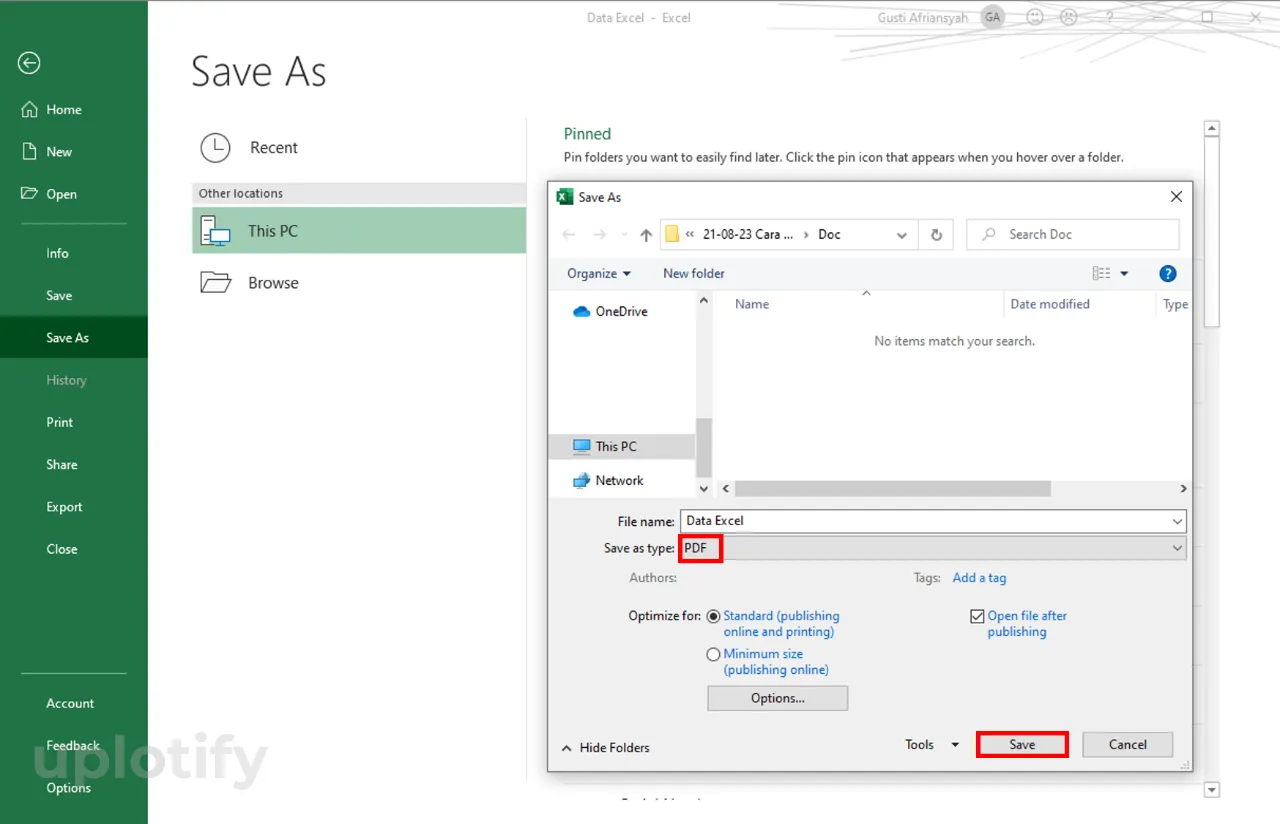
Task: Click the Search Doc field
Action: (1073, 234)
